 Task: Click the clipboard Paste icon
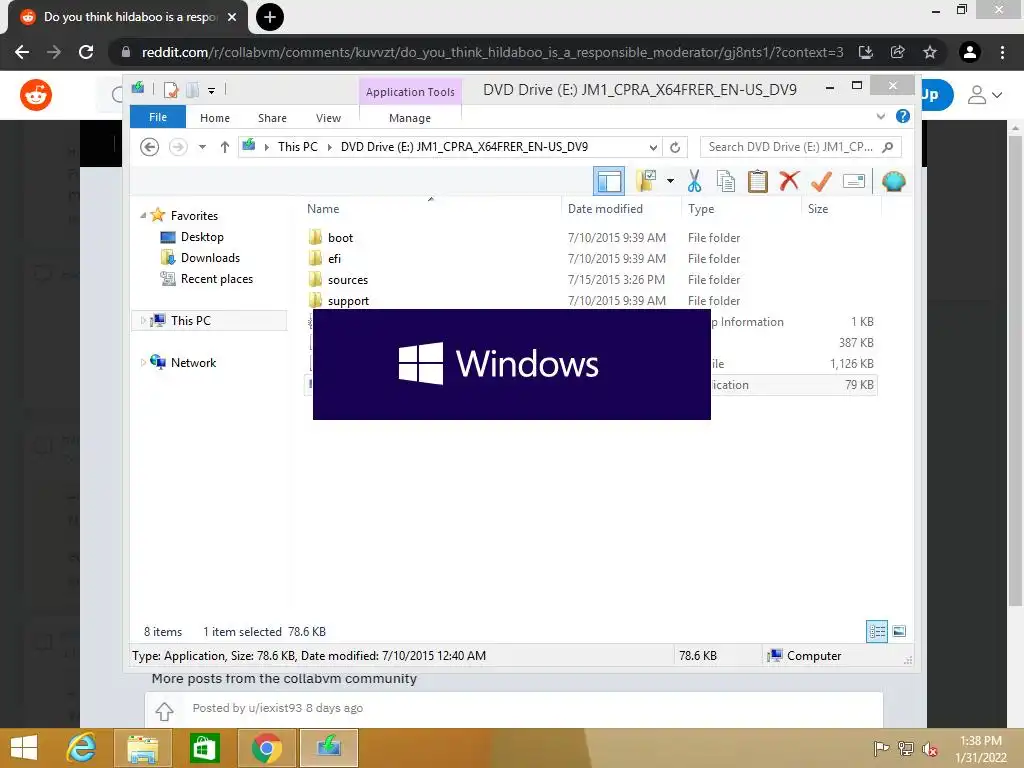pyautogui.click(x=758, y=181)
